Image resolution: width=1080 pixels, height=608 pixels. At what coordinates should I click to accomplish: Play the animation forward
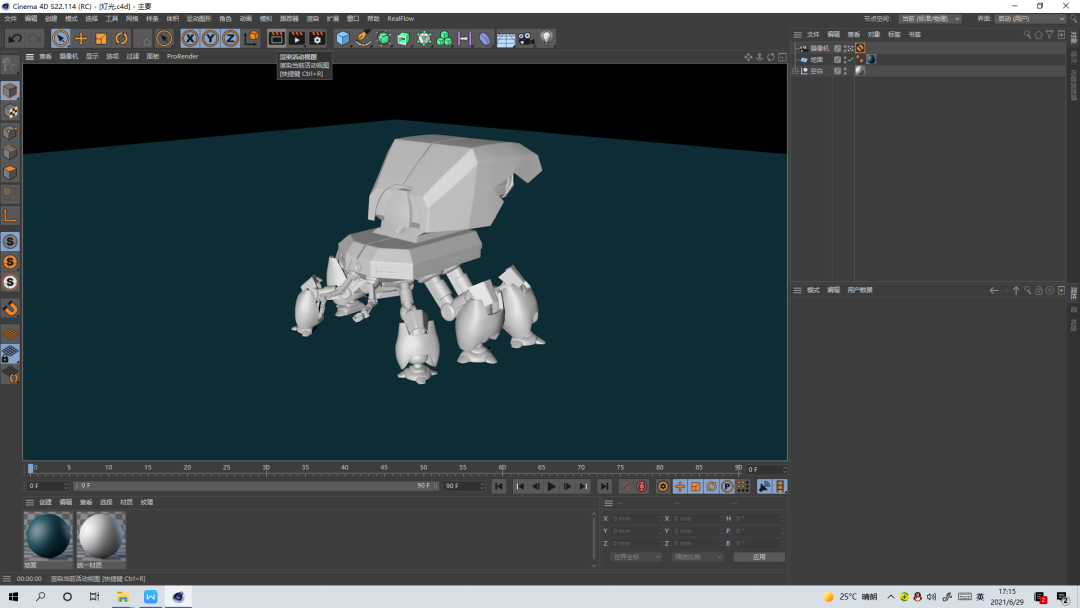point(552,487)
